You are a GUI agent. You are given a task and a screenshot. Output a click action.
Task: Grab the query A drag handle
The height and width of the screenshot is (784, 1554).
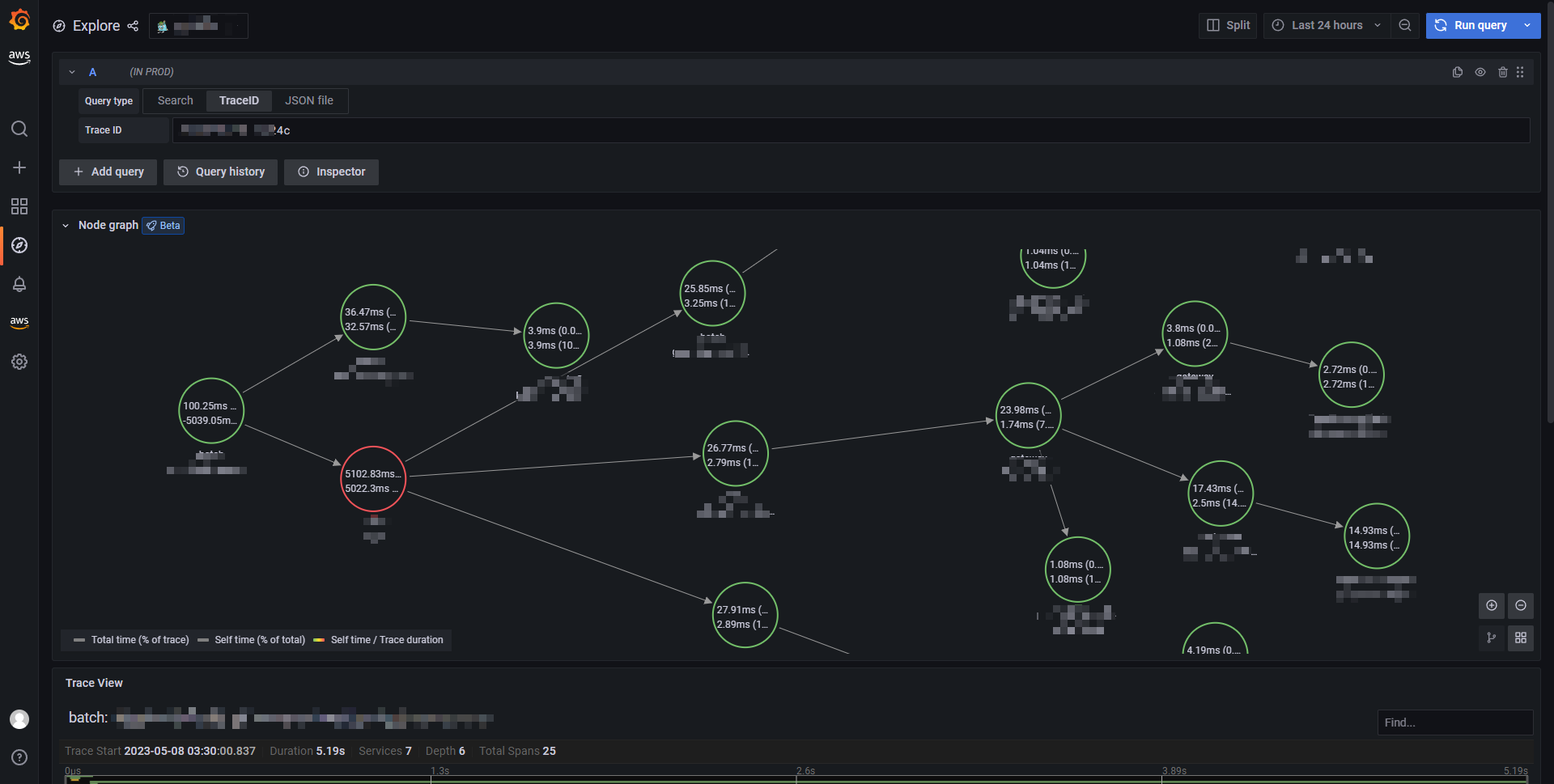click(1520, 72)
